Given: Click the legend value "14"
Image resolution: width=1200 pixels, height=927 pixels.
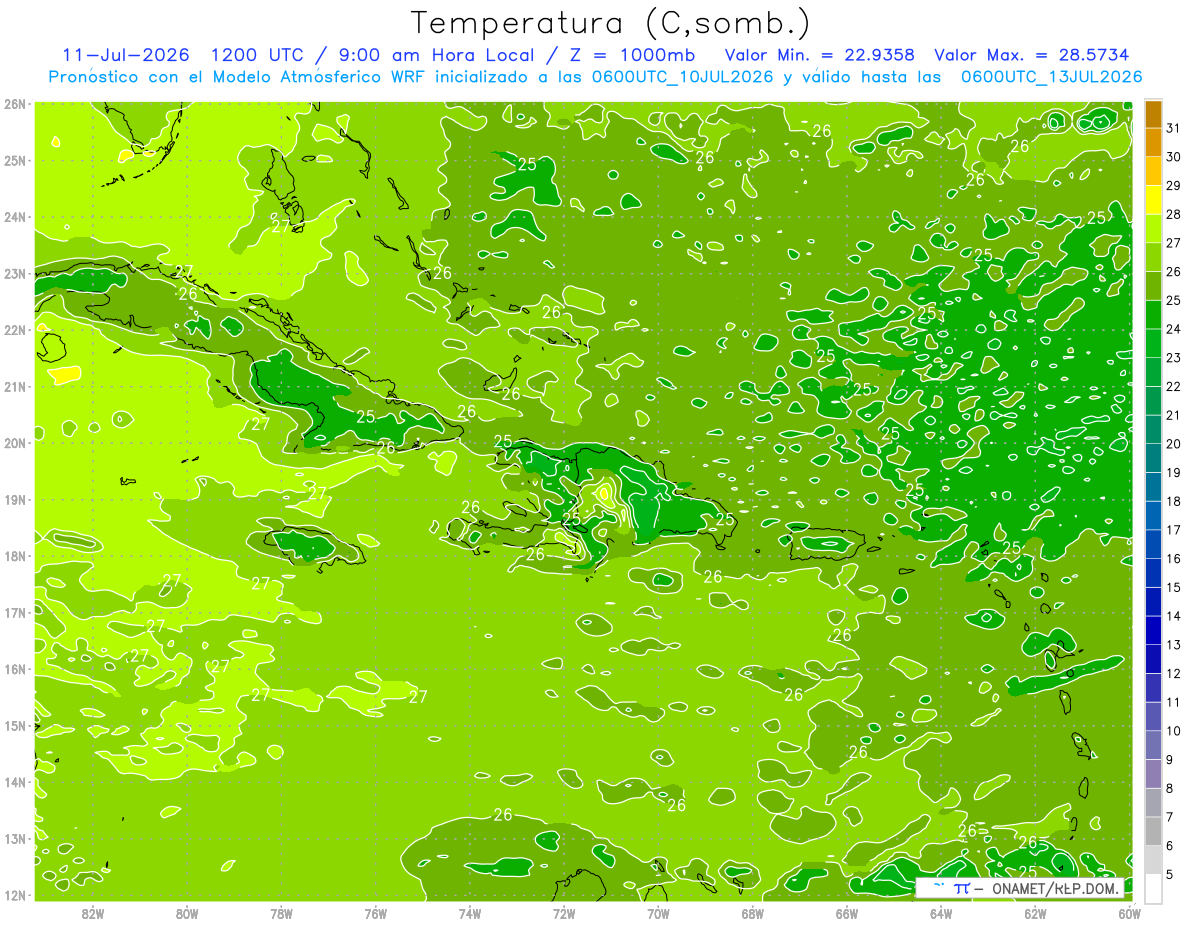Looking at the screenshot, I should pos(1174,616).
